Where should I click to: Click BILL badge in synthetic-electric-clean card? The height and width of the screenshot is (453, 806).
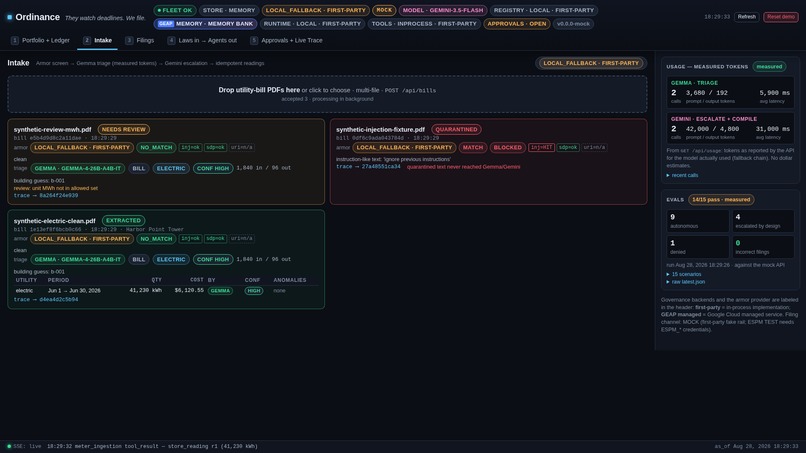139,260
